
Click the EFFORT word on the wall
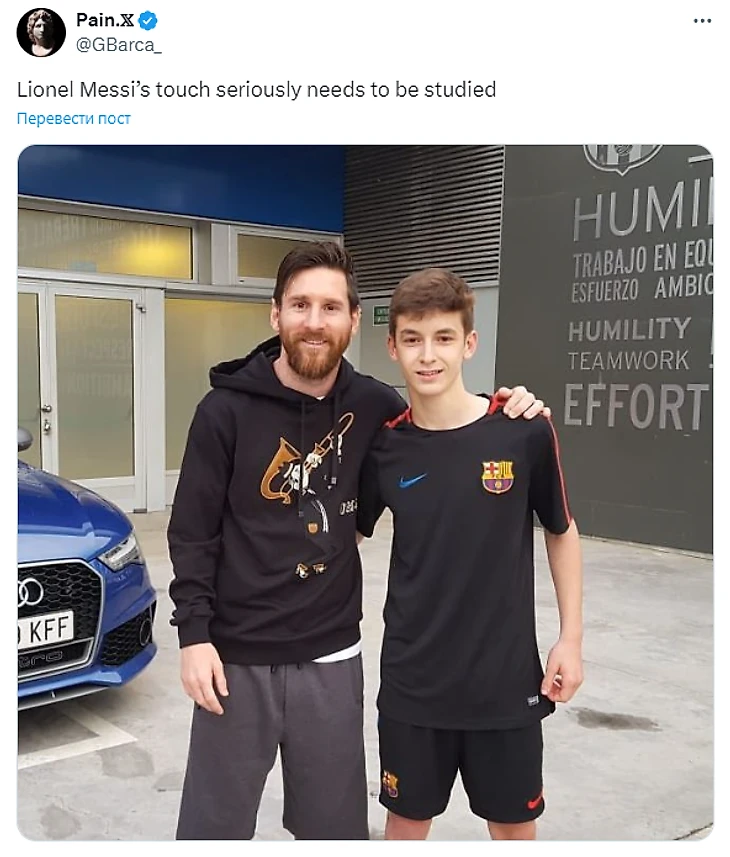tap(635, 406)
